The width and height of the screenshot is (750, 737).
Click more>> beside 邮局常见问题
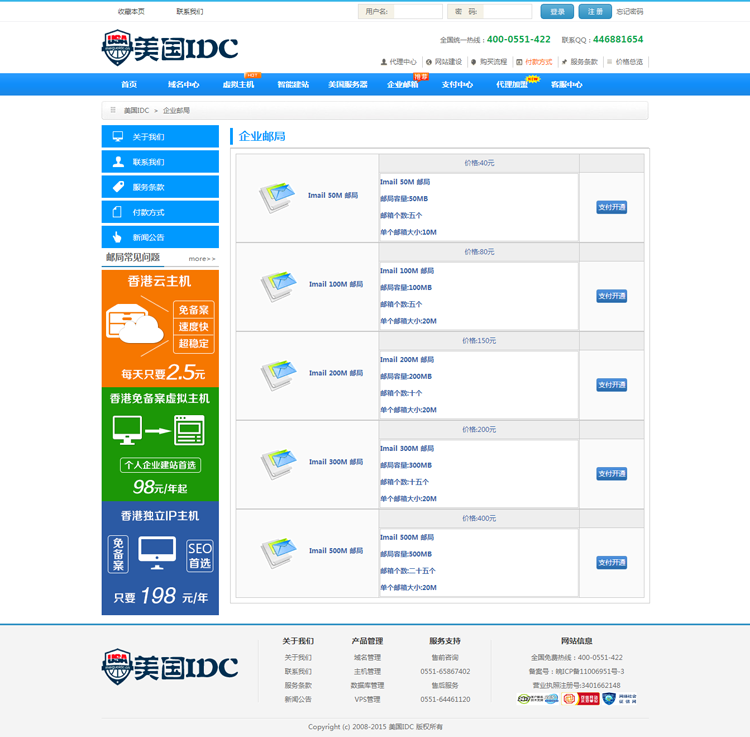click(x=202, y=259)
